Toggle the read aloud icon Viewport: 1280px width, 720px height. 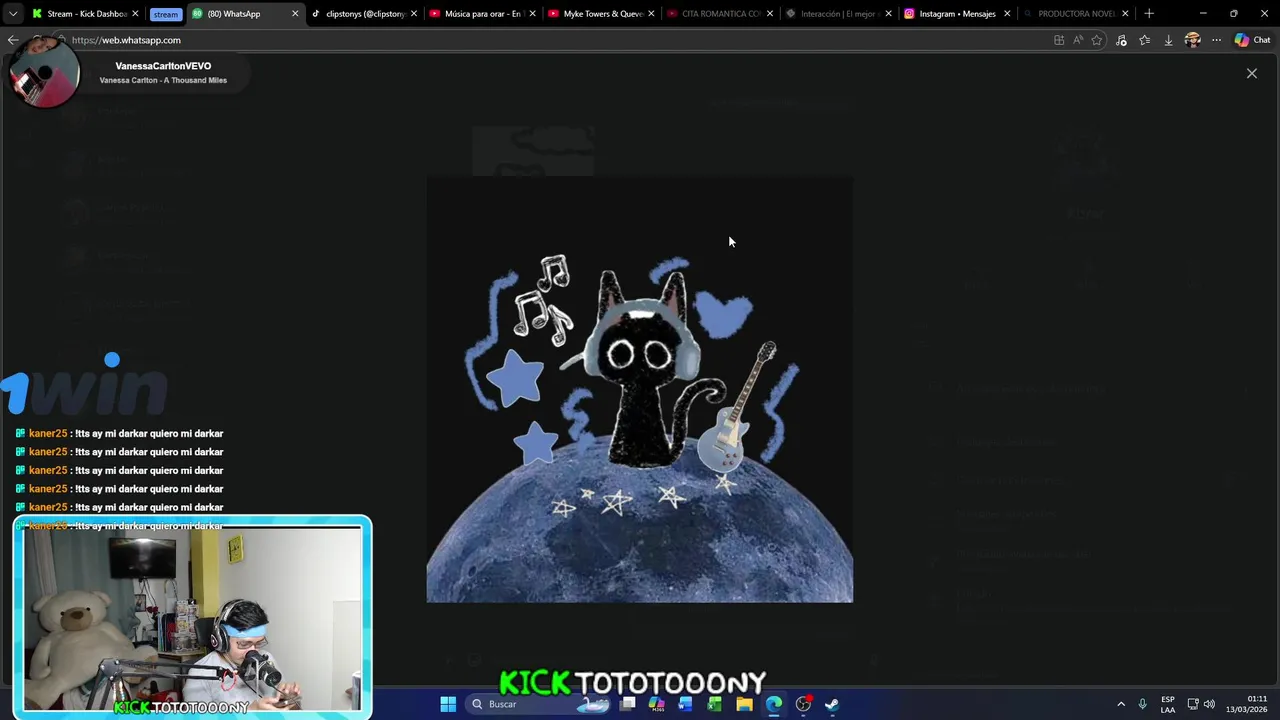pos(1078,40)
